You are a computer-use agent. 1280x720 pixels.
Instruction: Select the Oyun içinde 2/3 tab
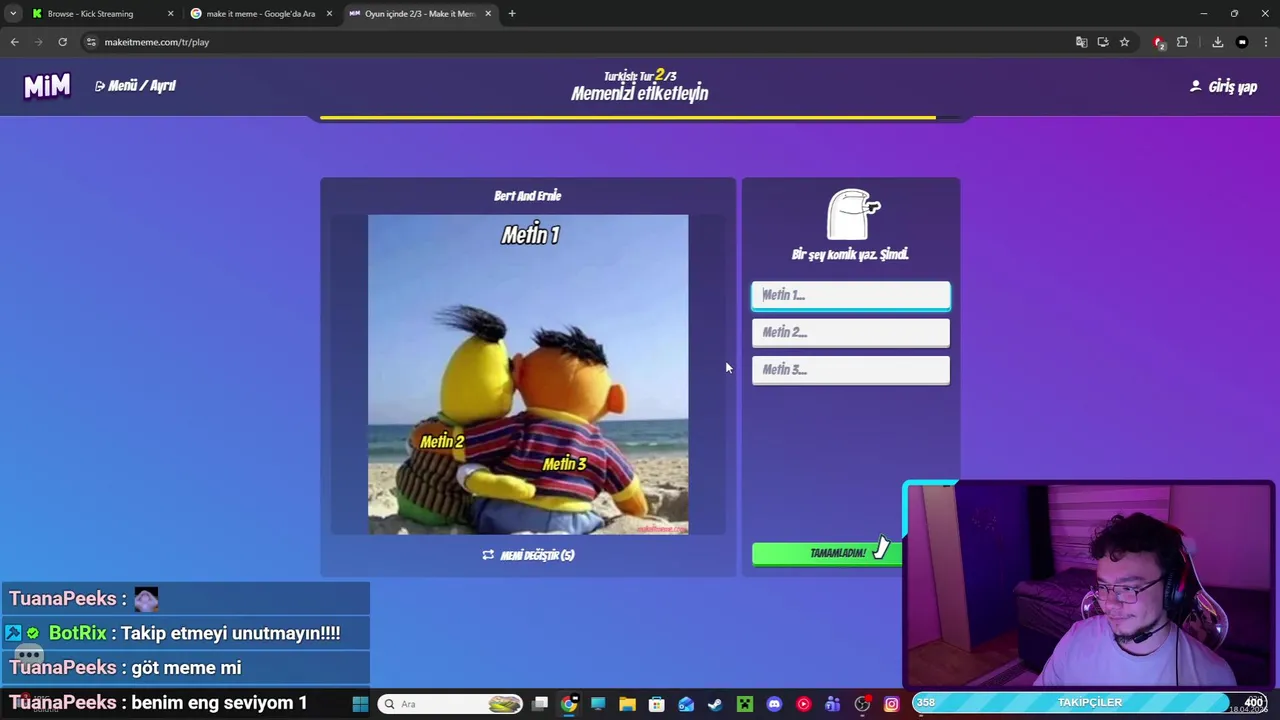click(418, 14)
